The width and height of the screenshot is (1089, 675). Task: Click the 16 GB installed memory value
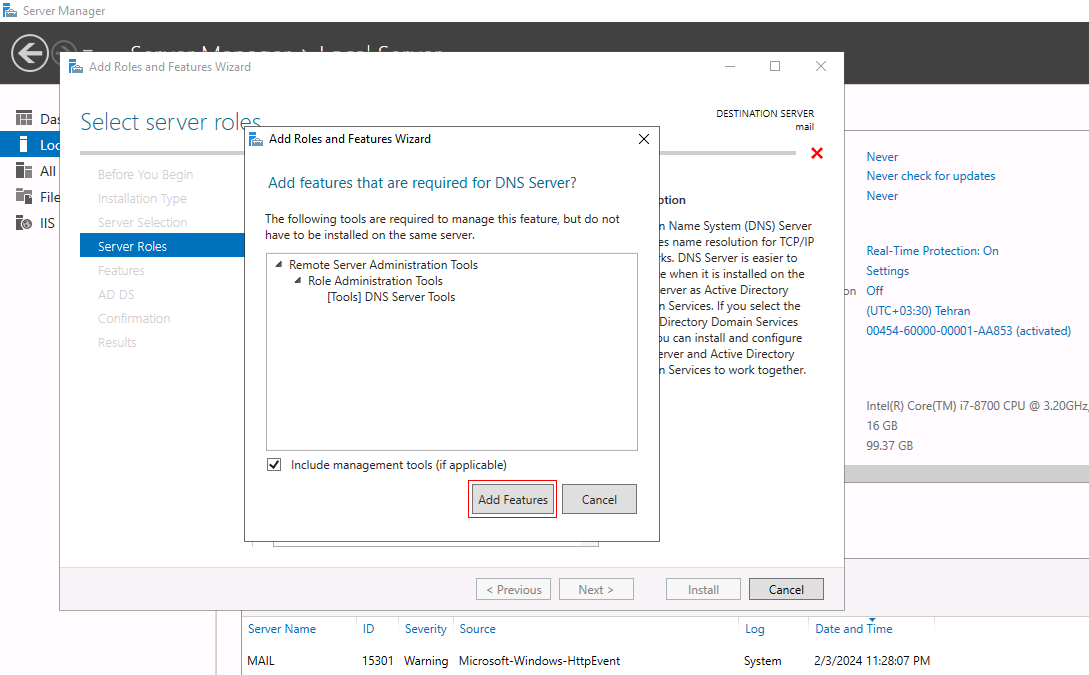882,426
